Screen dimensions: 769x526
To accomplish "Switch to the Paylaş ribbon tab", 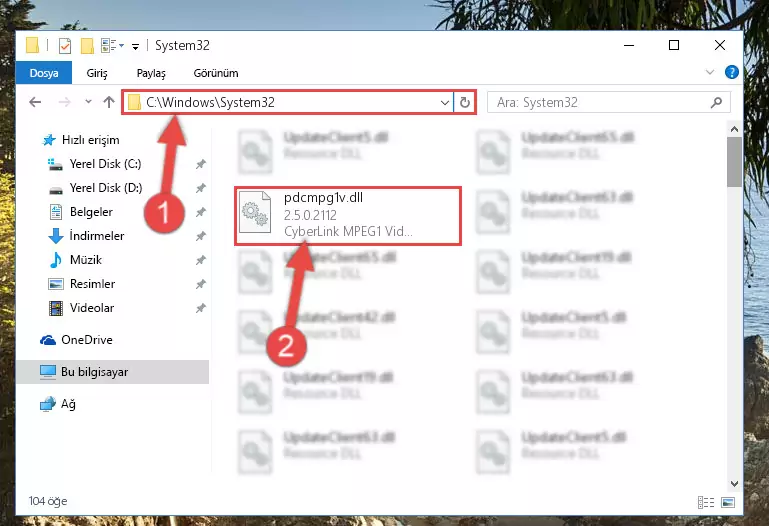I will [x=151, y=73].
